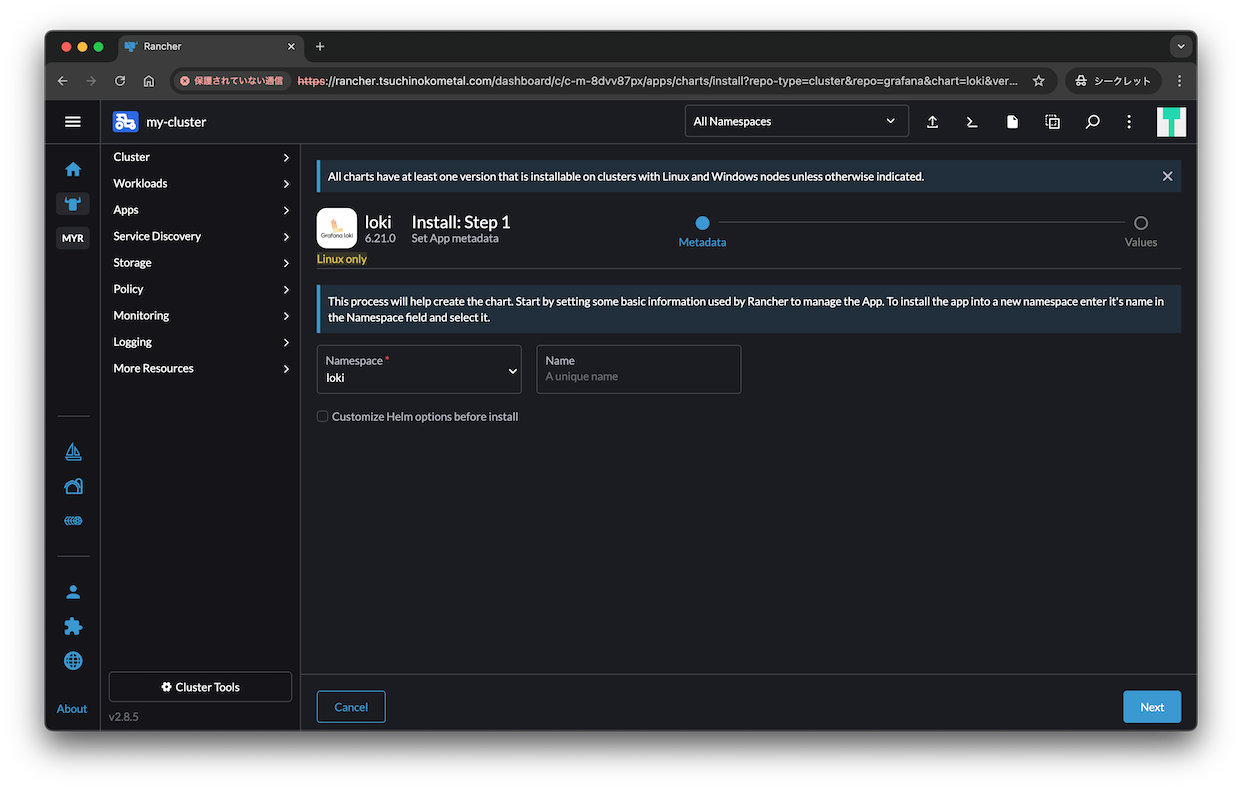
Task: Click the browser address bar URL
Action: [x=658, y=81]
